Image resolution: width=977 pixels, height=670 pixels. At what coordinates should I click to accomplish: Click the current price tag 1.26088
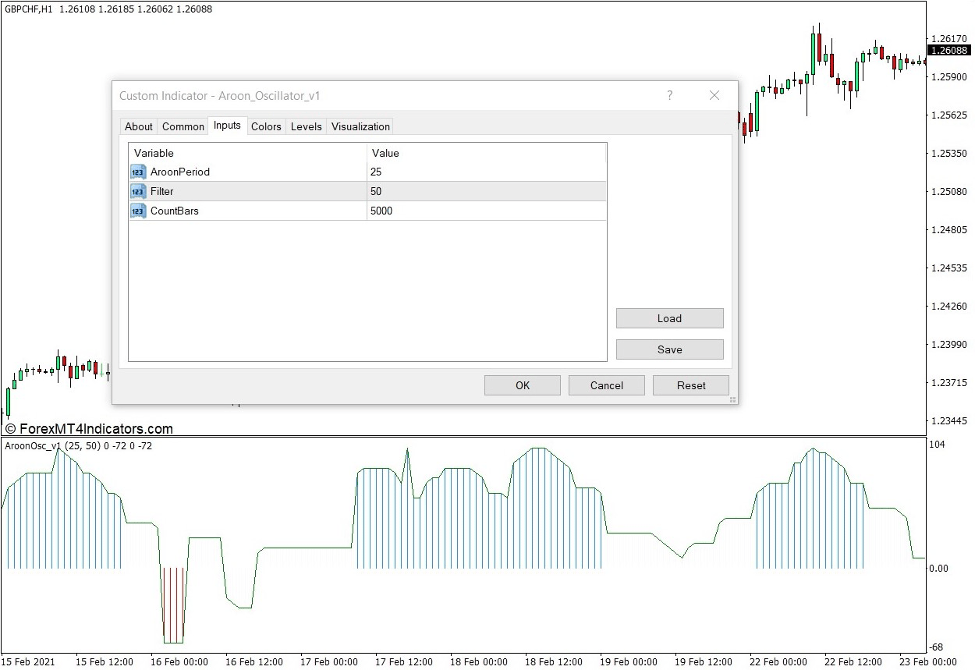[947, 48]
